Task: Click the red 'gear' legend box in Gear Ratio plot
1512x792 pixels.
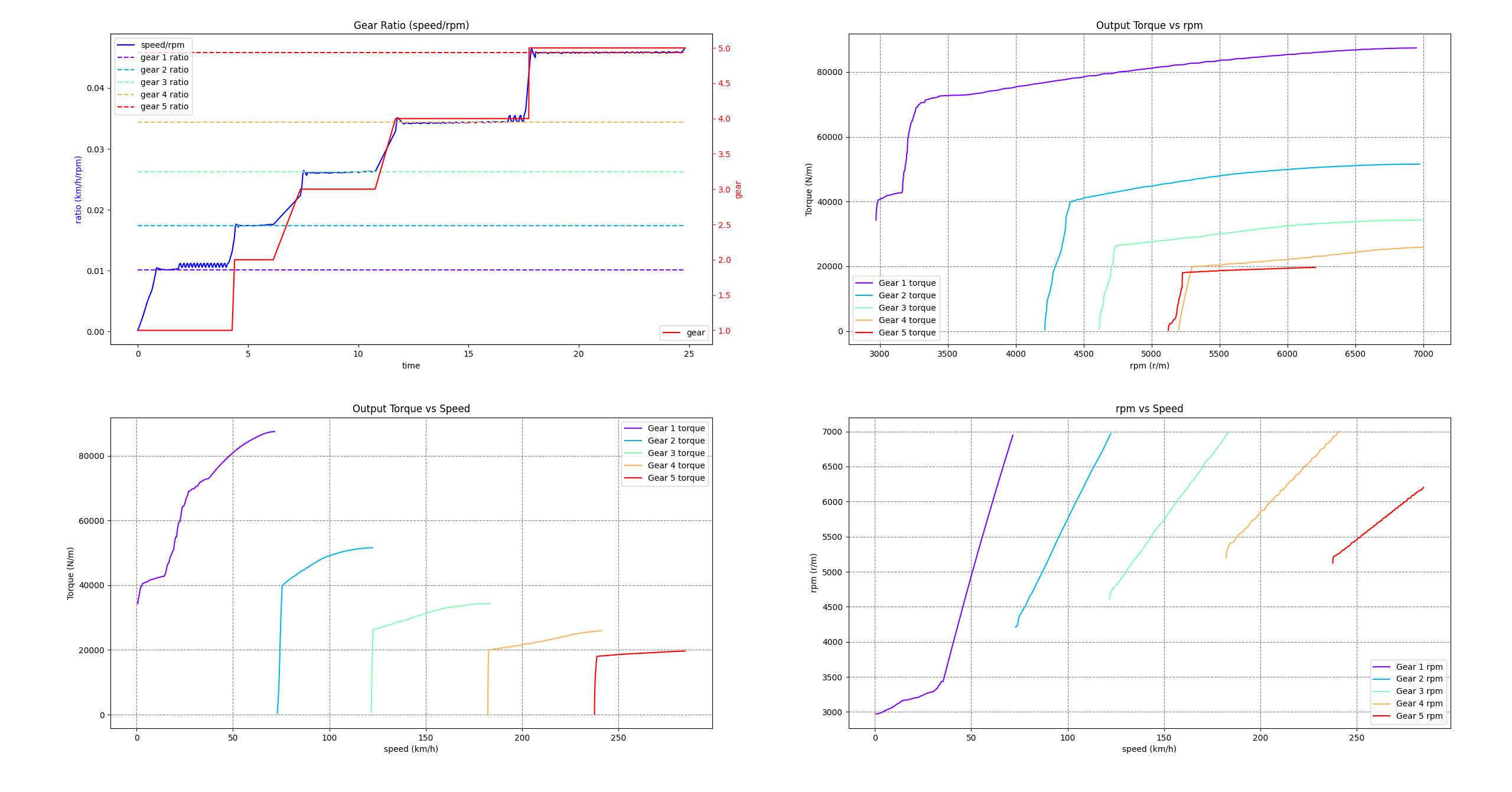Action: pyautogui.click(x=684, y=333)
